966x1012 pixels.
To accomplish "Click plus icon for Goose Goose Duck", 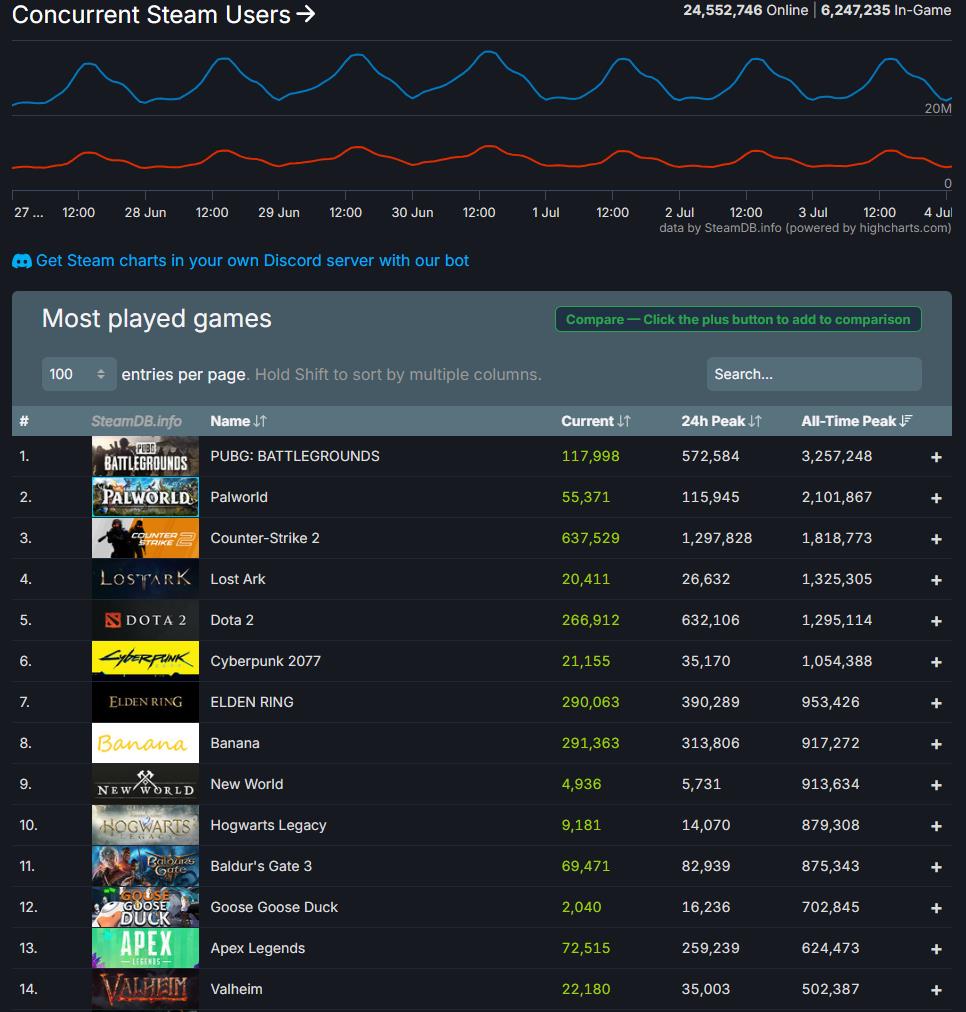I will click(x=936, y=908).
